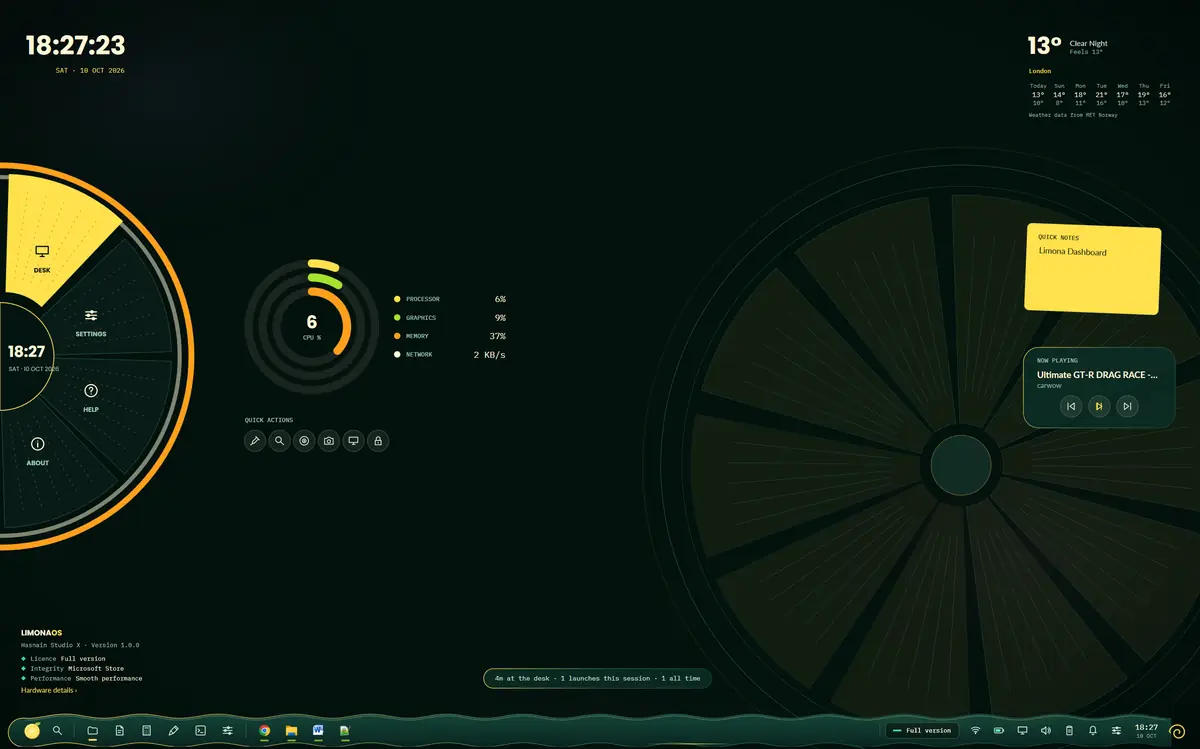Open the Notepad++ icon in the dock
Screen dimensions: 1200x749
click(x=345, y=731)
